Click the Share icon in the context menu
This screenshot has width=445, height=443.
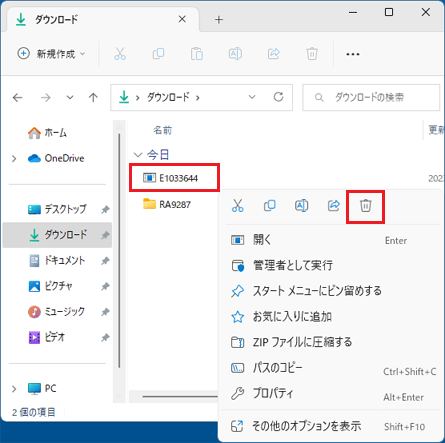(x=334, y=206)
